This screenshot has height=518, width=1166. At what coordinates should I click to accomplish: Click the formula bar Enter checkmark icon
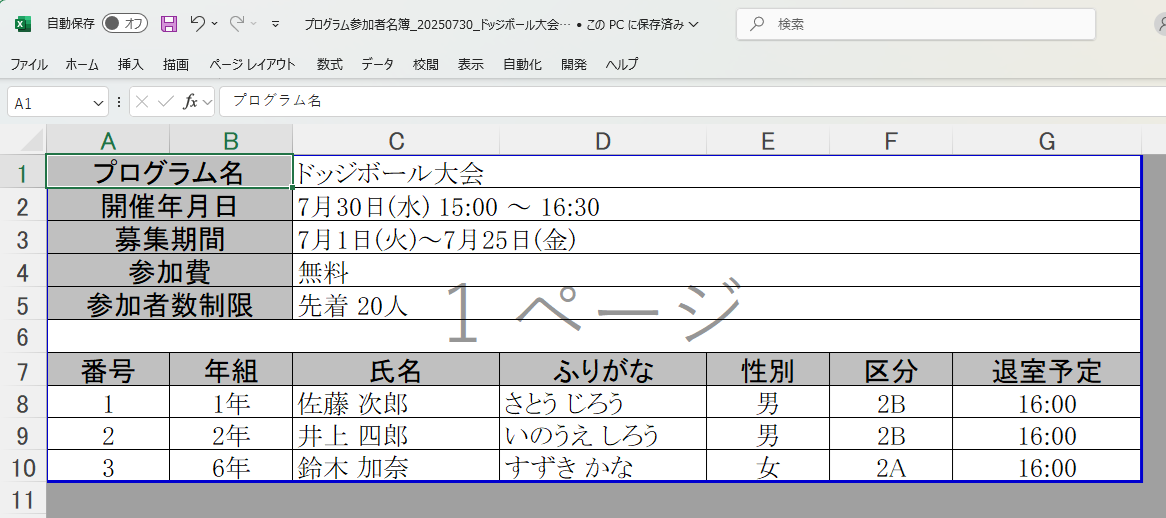click(x=165, y=102)
